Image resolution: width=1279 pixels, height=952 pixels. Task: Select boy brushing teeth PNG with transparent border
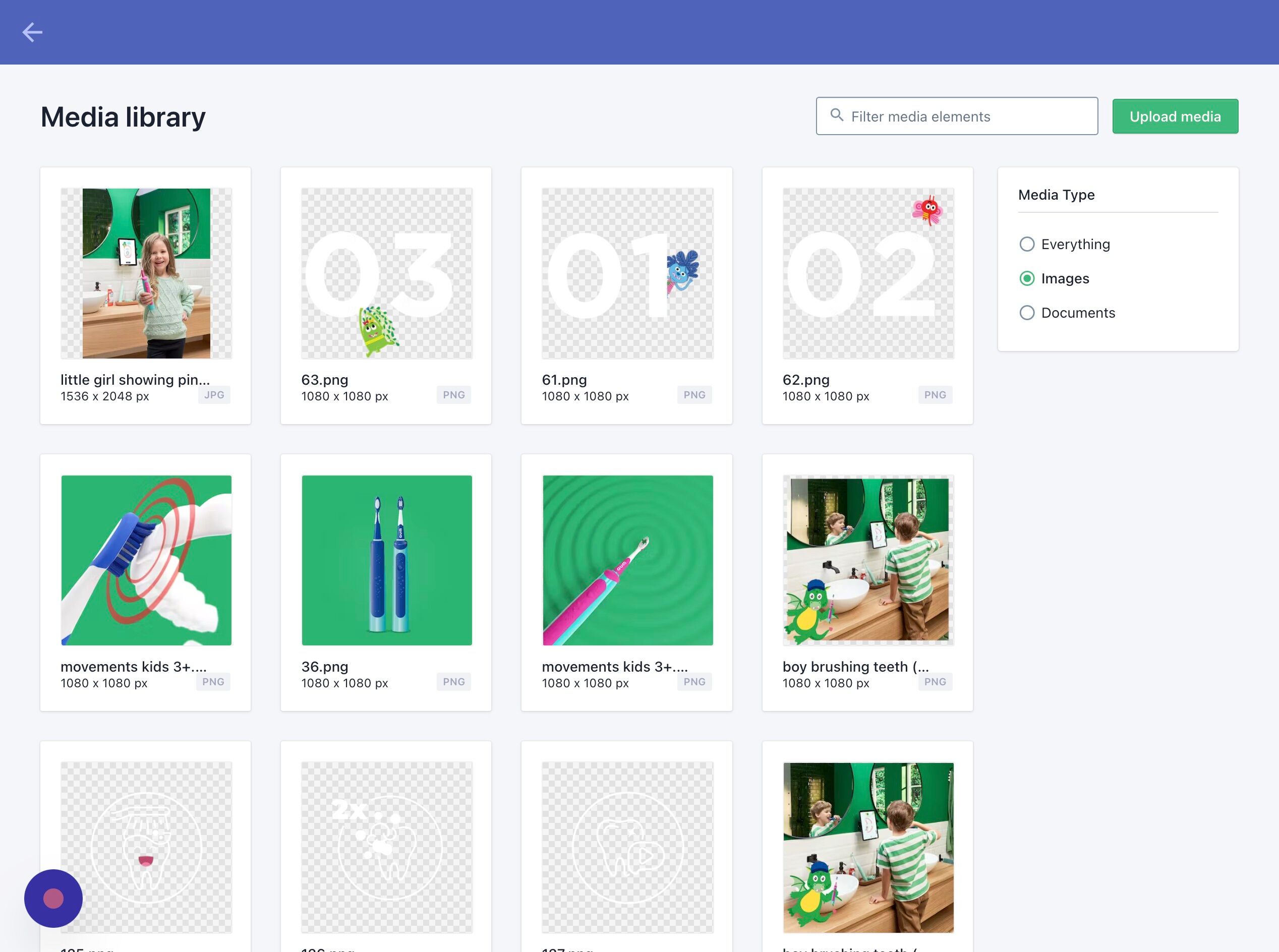click(868, 560)
